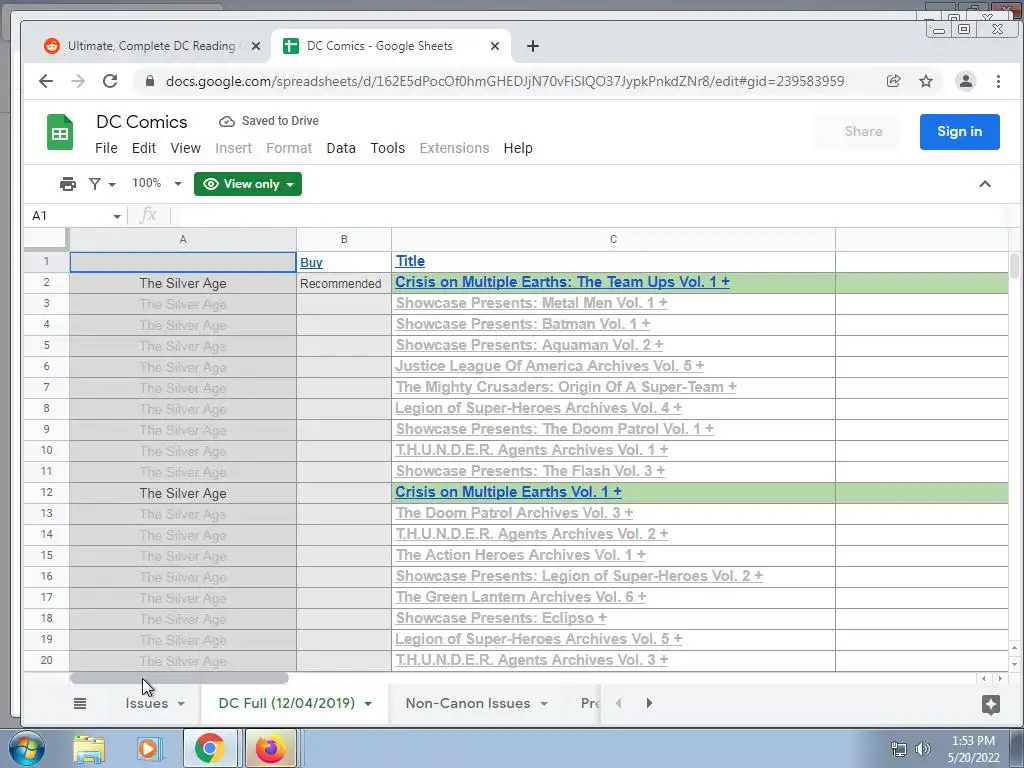Switch to the Issues sheet tab
The width and height of the screenshot is (1024, 768).
(x=146, y=703)
